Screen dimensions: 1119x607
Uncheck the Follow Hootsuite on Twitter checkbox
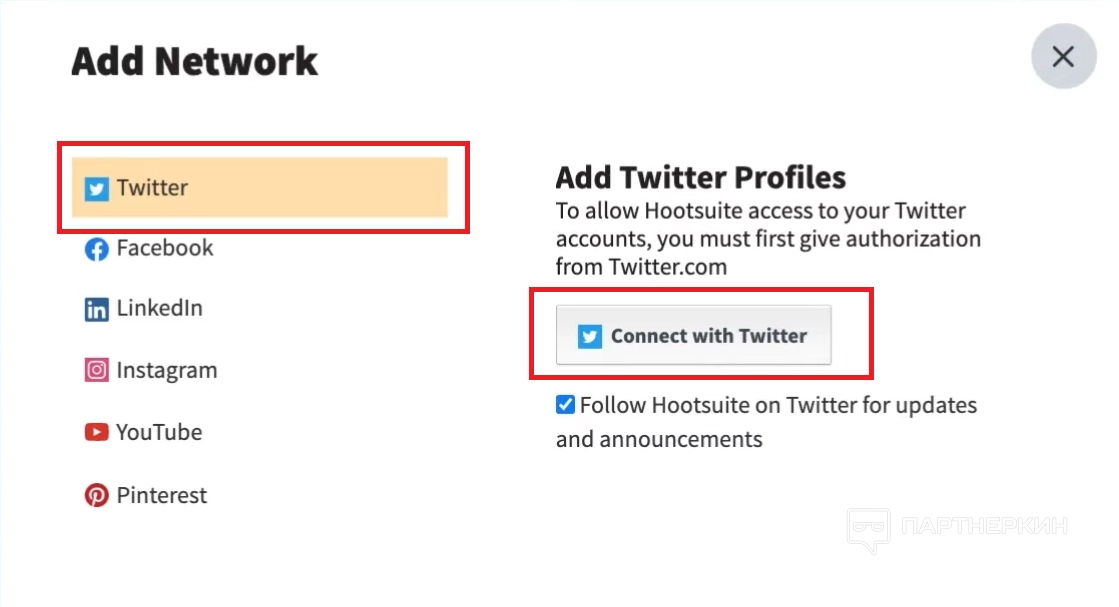point(566,405)
